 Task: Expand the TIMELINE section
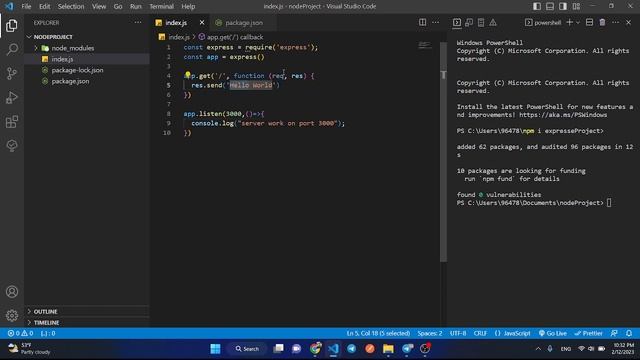pos(87,322)
